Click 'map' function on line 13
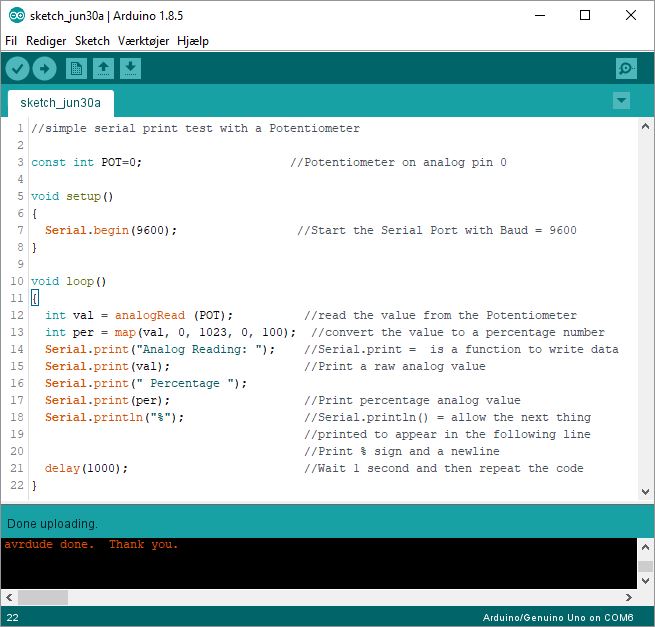655x627 pixels. [125, 333]
